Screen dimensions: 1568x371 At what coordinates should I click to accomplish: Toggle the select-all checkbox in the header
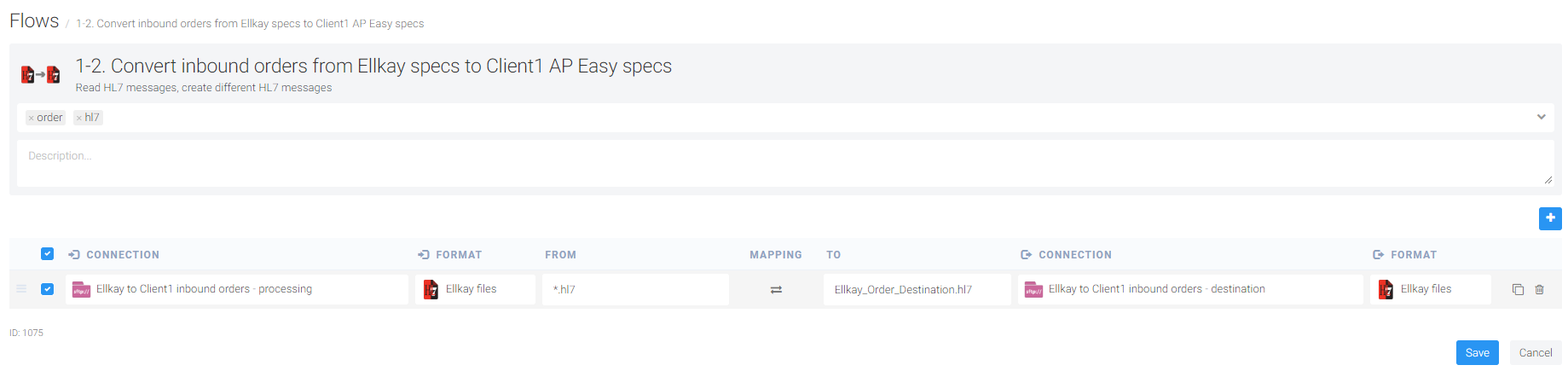[x=47, y=254]
